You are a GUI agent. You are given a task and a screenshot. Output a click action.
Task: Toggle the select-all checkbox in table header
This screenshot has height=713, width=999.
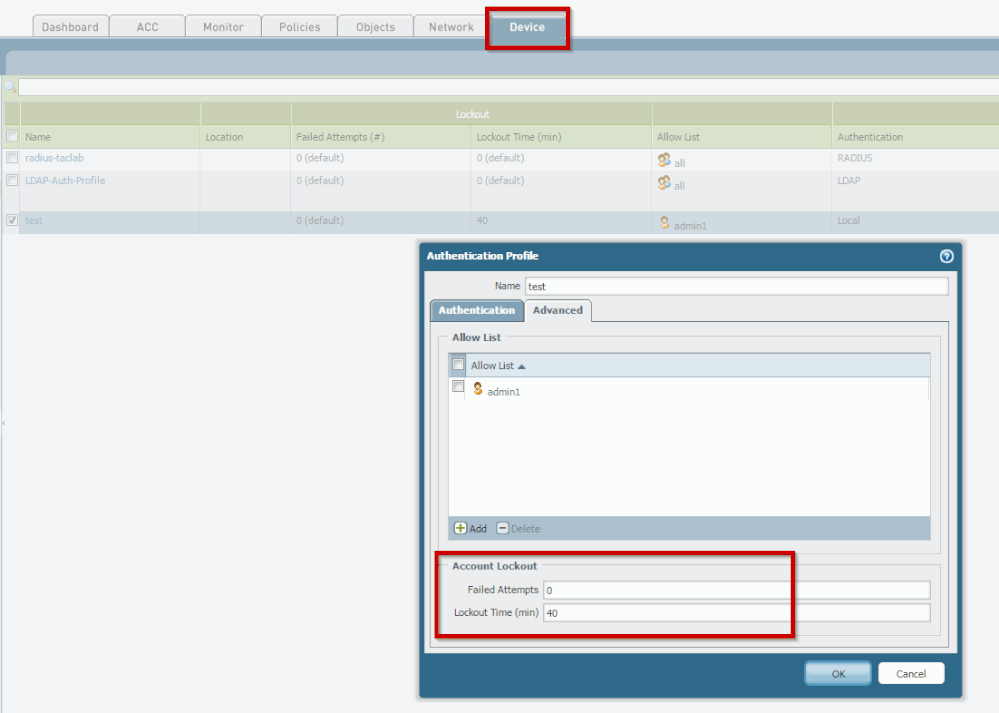click(x=12, y=136)
